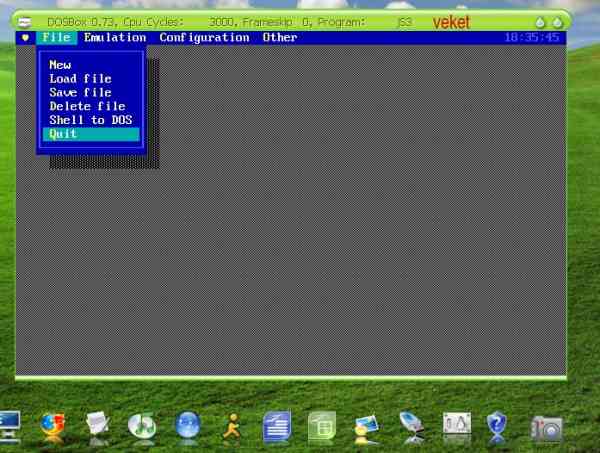This screenshot has width=600, height=453.
Task: Open the window menu icon on DOSBox title bar
Action: (x=25, y=22)
